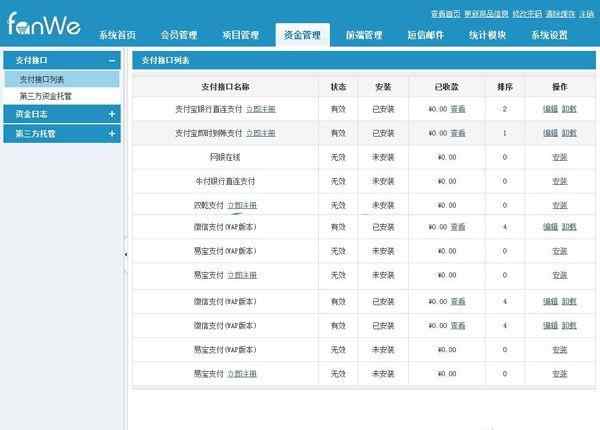Click 未安装 cell in 丰付银行直连支付 row

tap(383, 181)
